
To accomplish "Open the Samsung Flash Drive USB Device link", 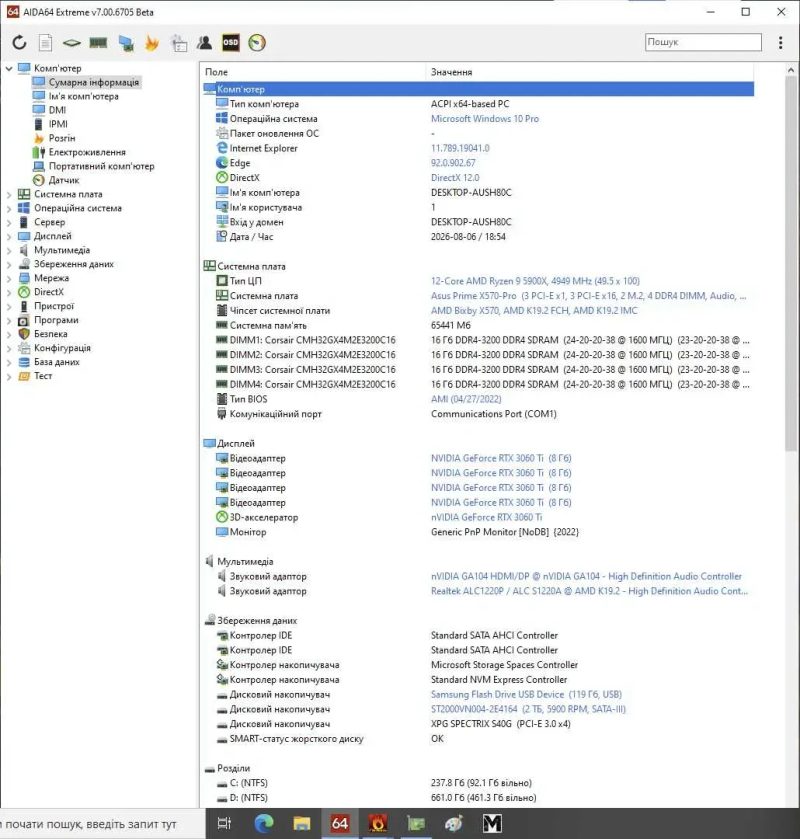I will click(526, 695).
